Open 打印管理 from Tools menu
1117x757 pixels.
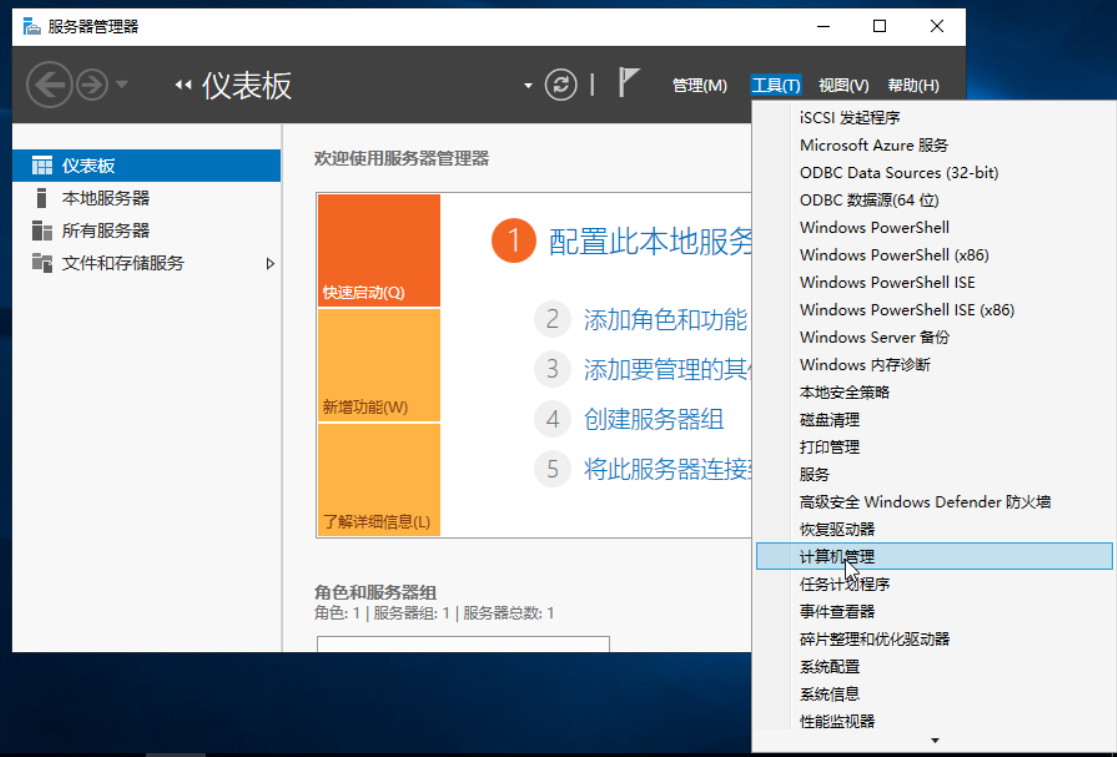coord(934,447)
